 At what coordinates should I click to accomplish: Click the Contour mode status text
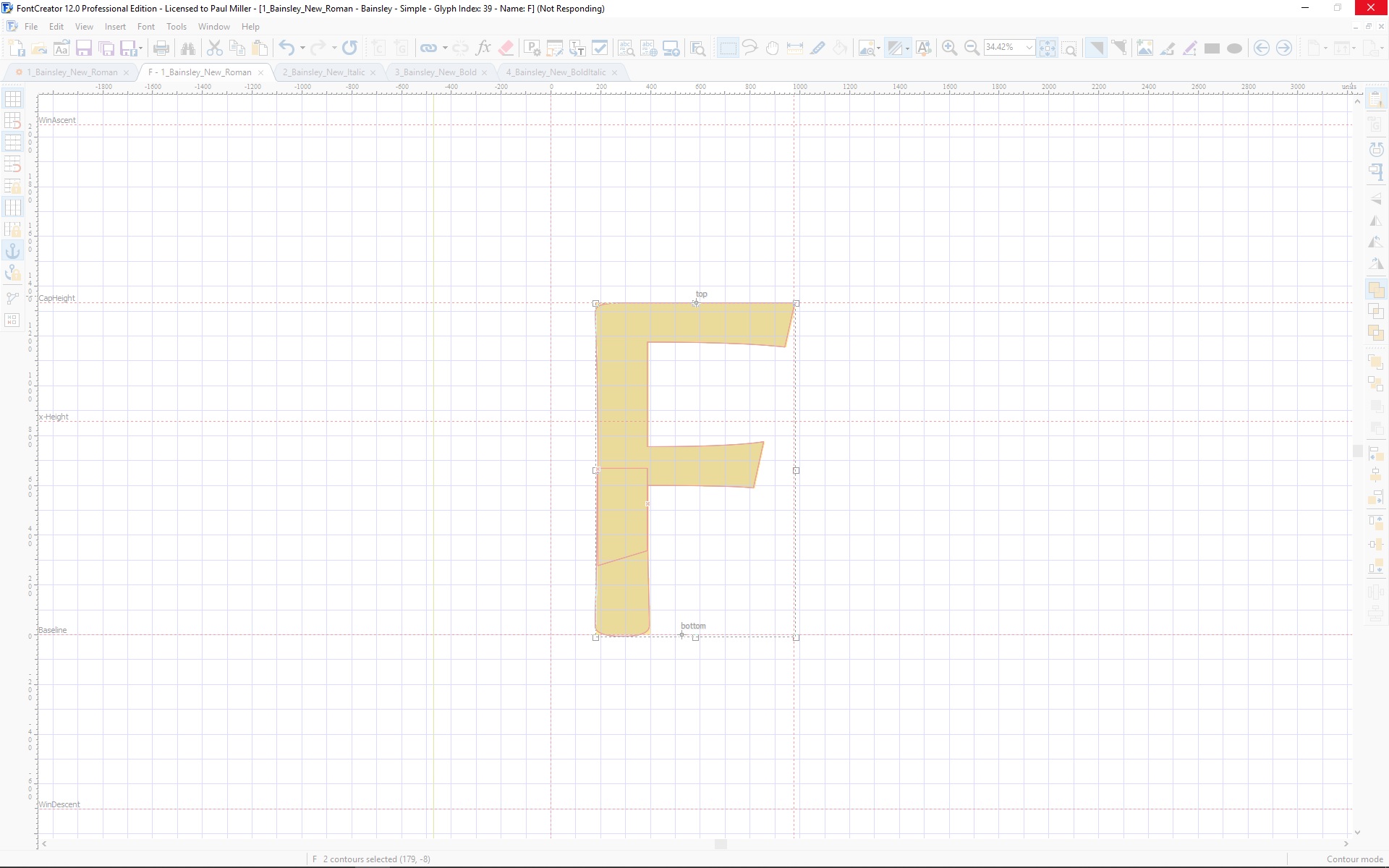tap(1354, 859)
